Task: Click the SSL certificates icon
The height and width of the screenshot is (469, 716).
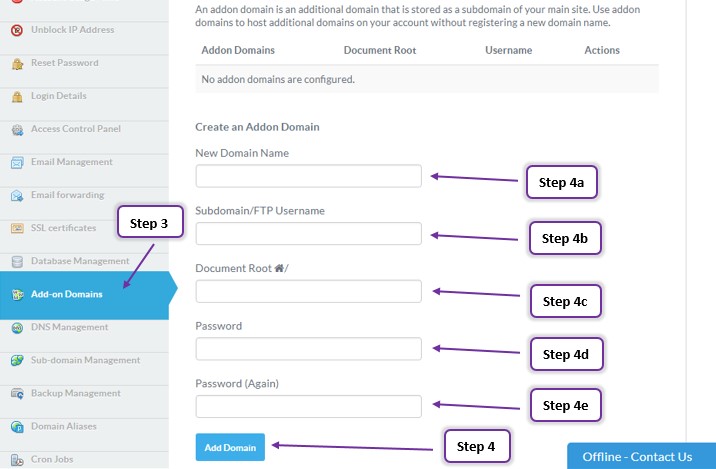Action: click(17, 228)
